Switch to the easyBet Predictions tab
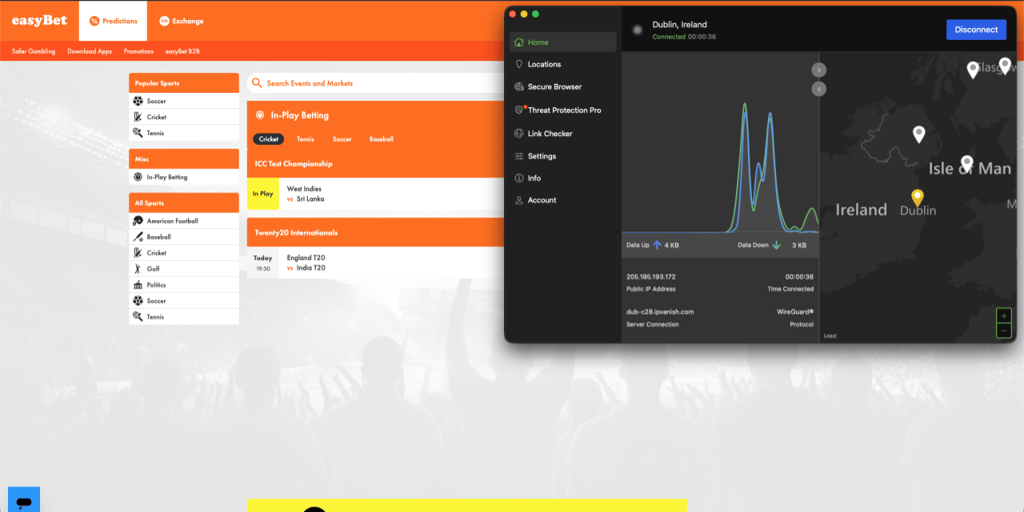Screen dimensions: 1024x512 (113, 21)
